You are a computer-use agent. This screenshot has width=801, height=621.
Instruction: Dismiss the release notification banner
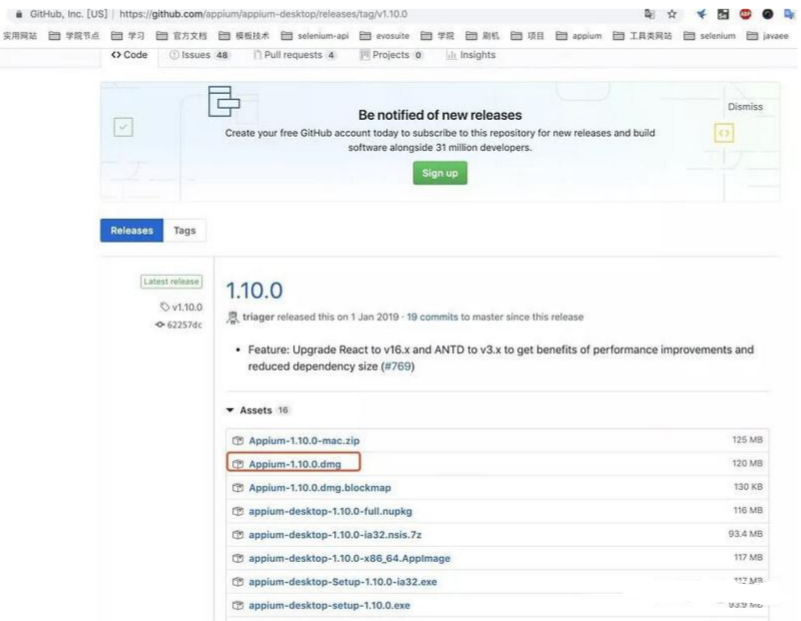click(x=745, y=106)
